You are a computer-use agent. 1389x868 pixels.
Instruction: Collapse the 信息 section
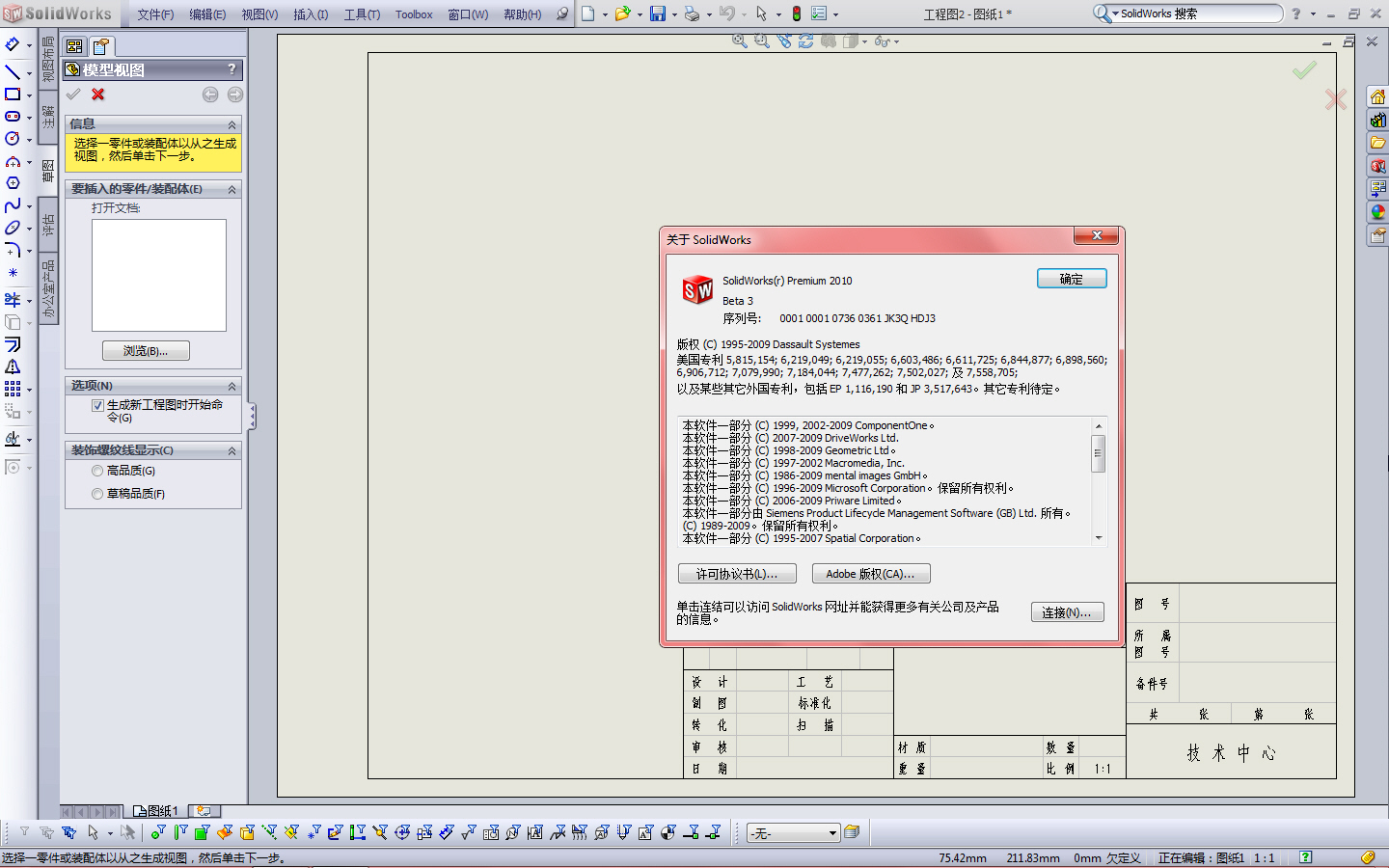click(231, 124)
